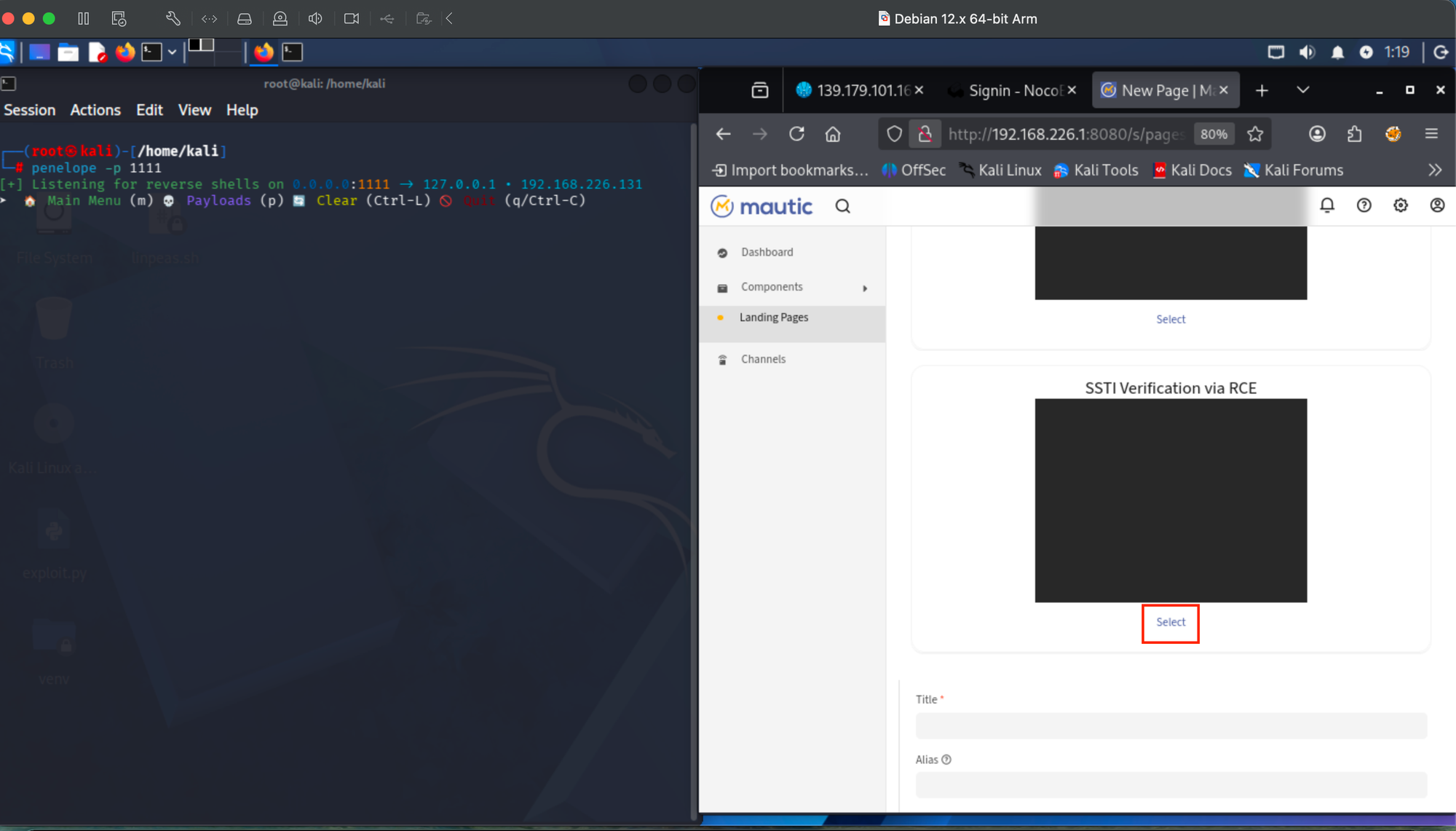
Task: Click the volume icon in Kali system tray
Action: click(x=1307, y=52)
